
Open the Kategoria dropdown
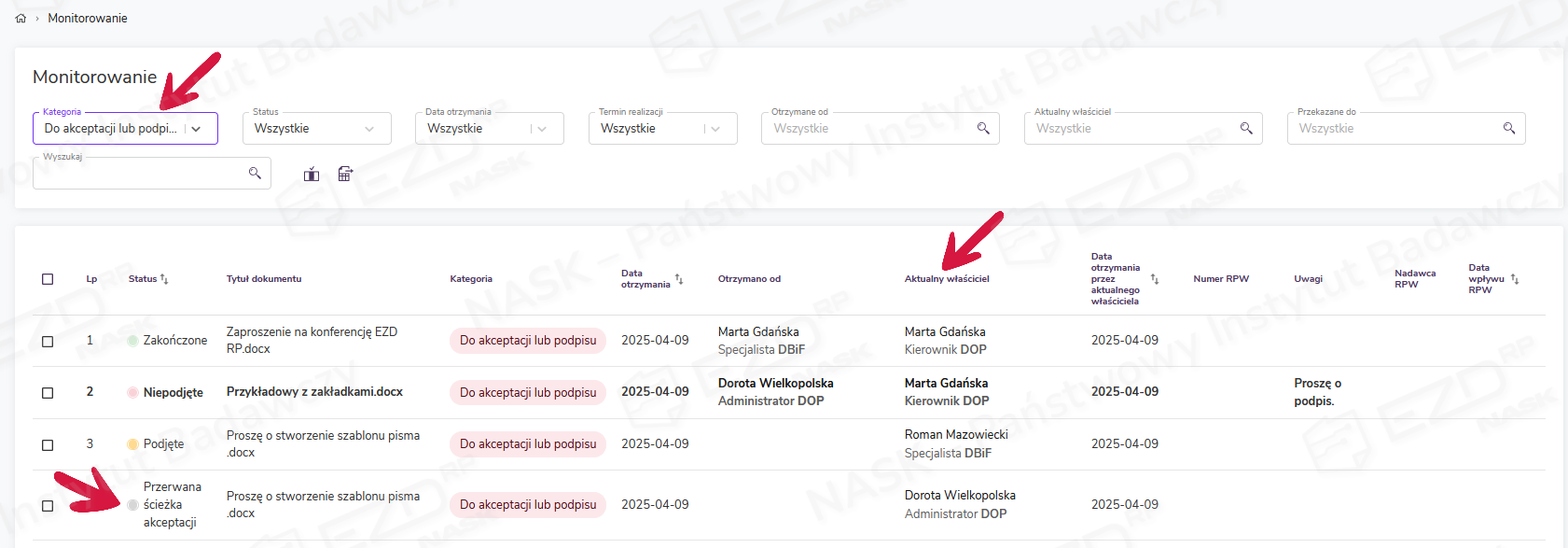pos(196,129)
